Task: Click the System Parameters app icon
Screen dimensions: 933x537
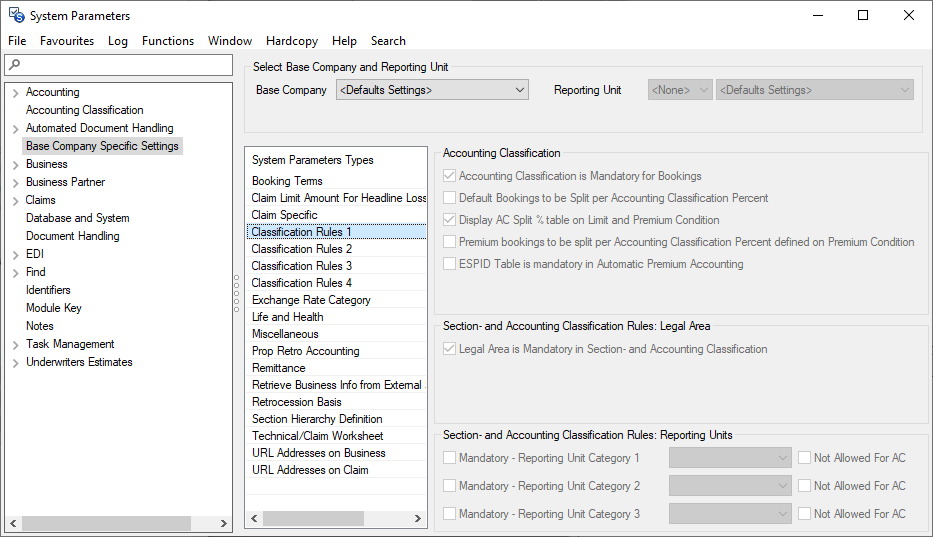Action: (x=16, y=15)
